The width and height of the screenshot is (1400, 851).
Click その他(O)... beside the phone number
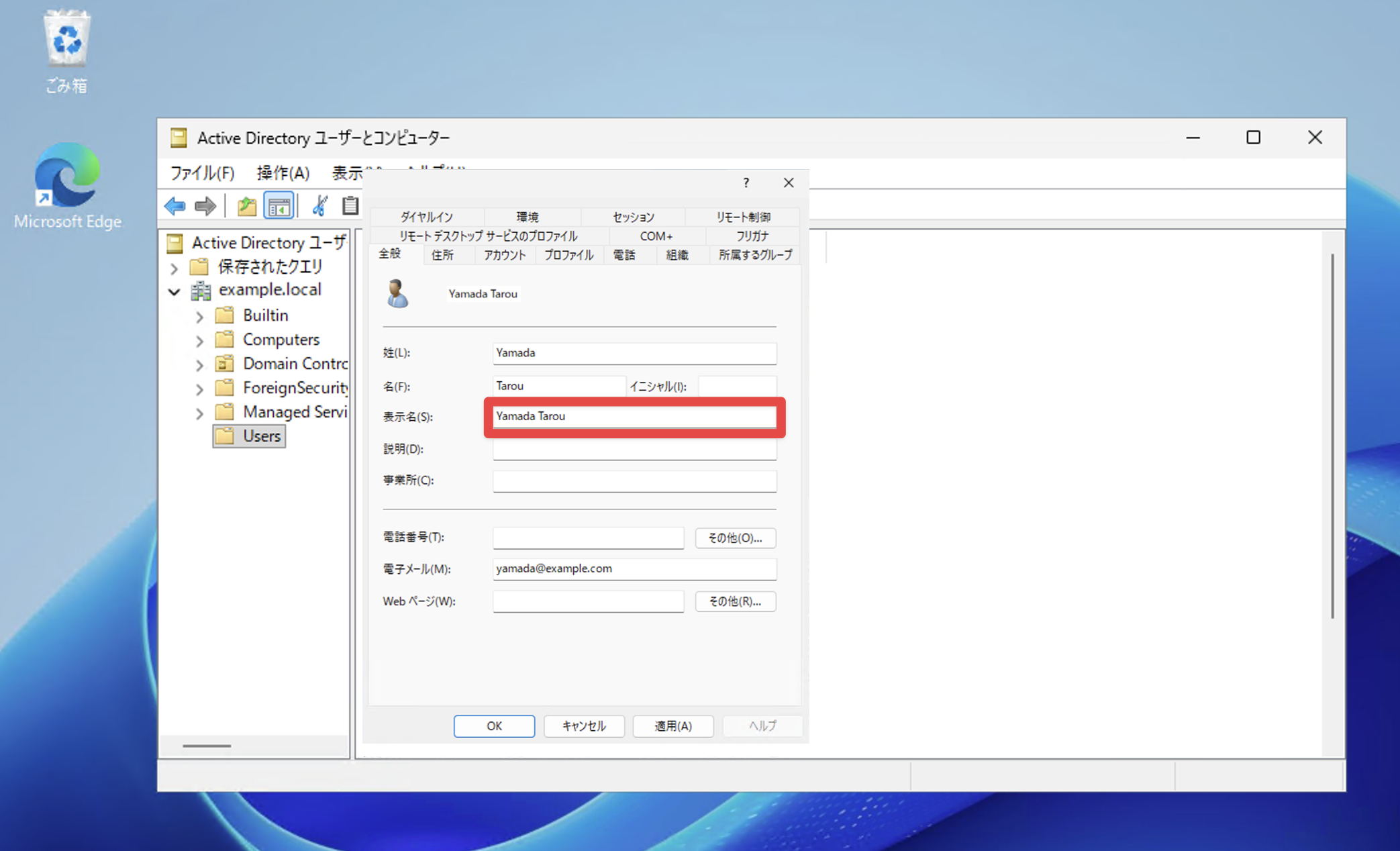736,538
